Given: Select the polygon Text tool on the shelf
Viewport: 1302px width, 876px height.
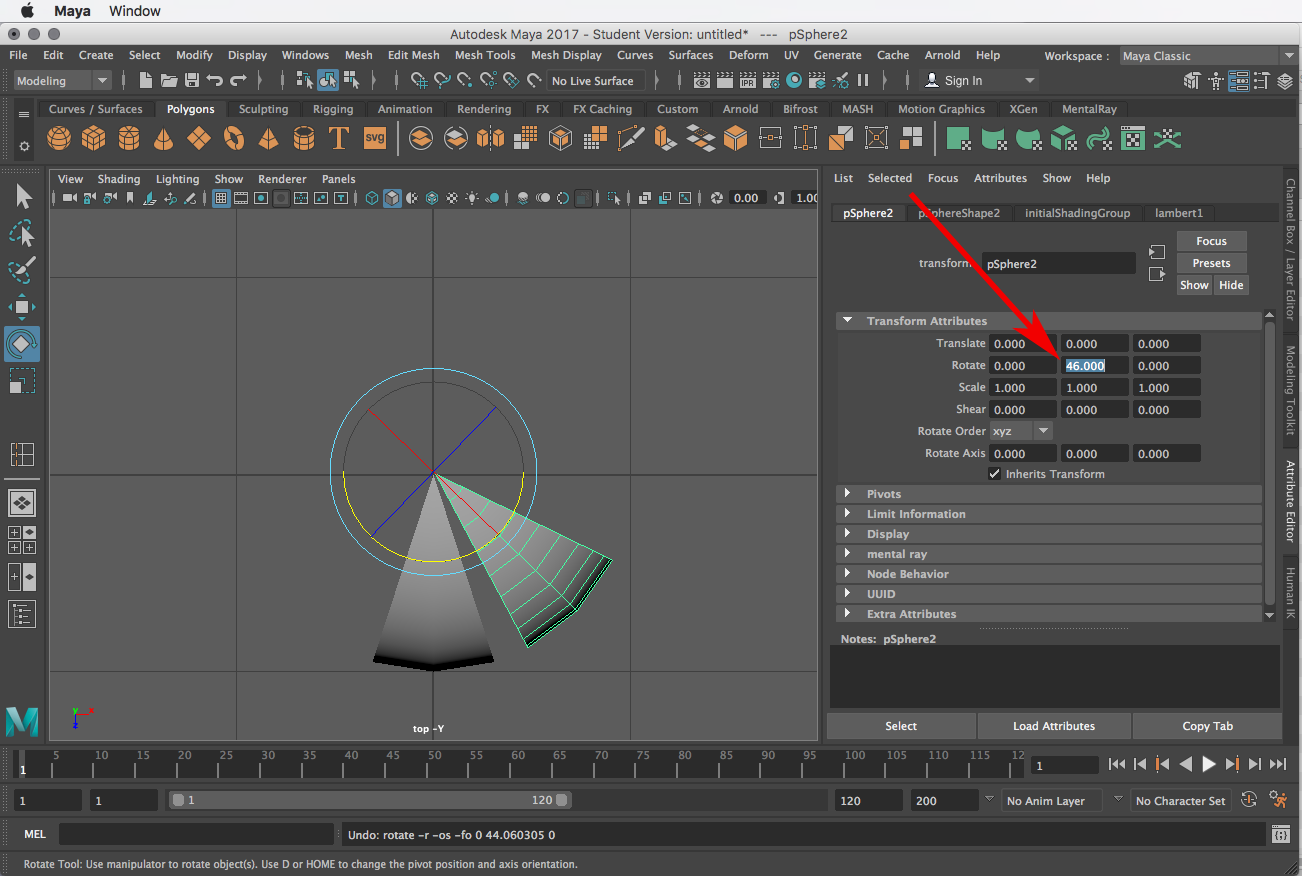Looking at the screenshot, I should click(338, 139).
